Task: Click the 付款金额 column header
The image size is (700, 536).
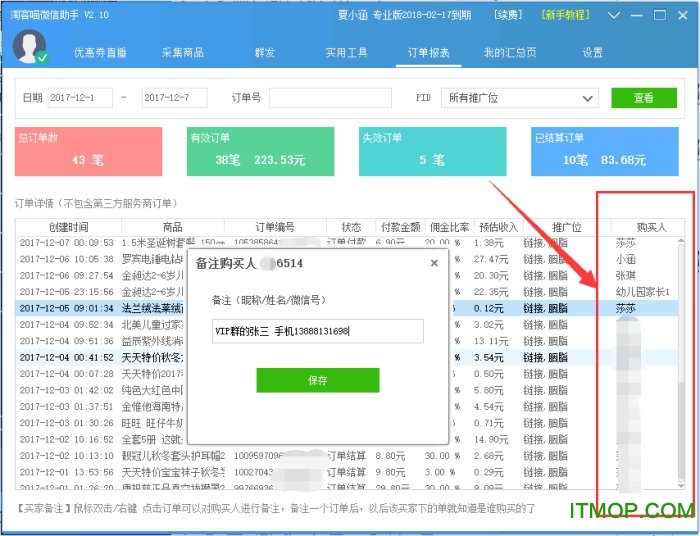Action: (x=400, y=227)
